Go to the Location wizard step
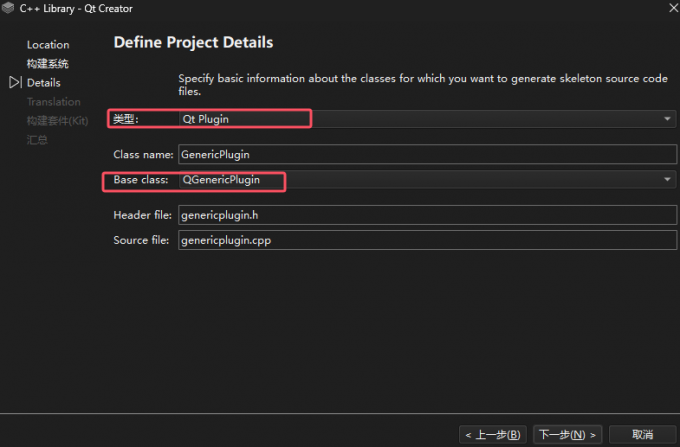Image resolution: width=680 pixels, height=447 pixels. 48,45
